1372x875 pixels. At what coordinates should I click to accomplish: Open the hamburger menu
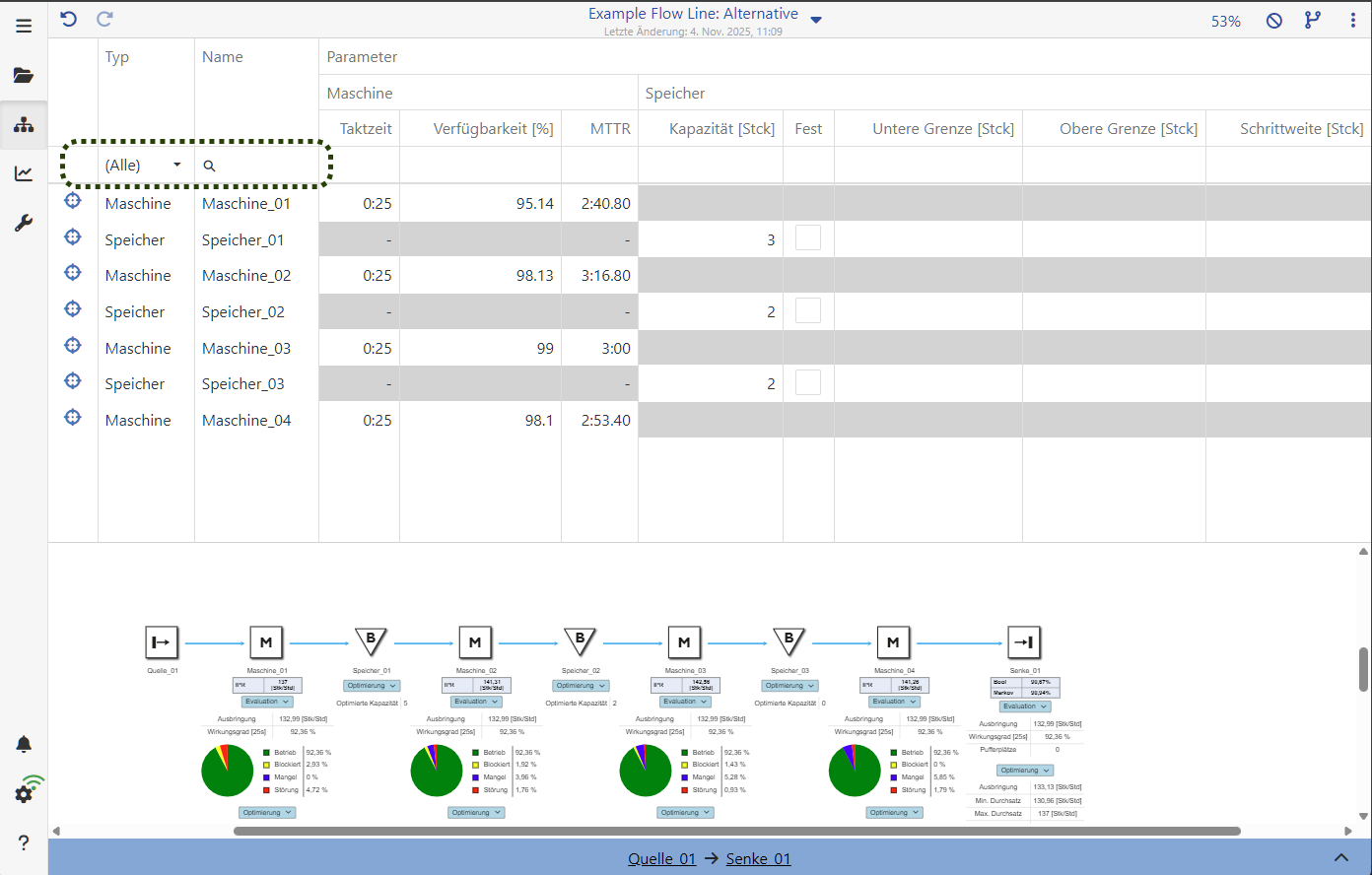pyautogui.click(x=23, y=26)
